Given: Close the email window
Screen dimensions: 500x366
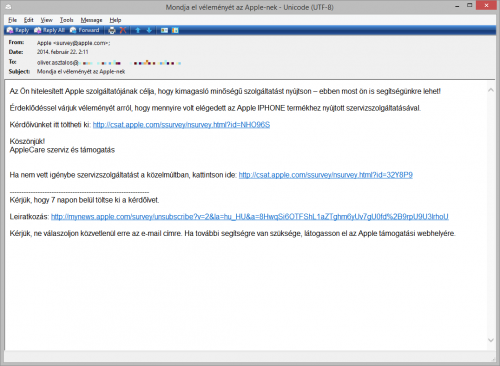Looking at the screenshot, I should pos(486,6).
